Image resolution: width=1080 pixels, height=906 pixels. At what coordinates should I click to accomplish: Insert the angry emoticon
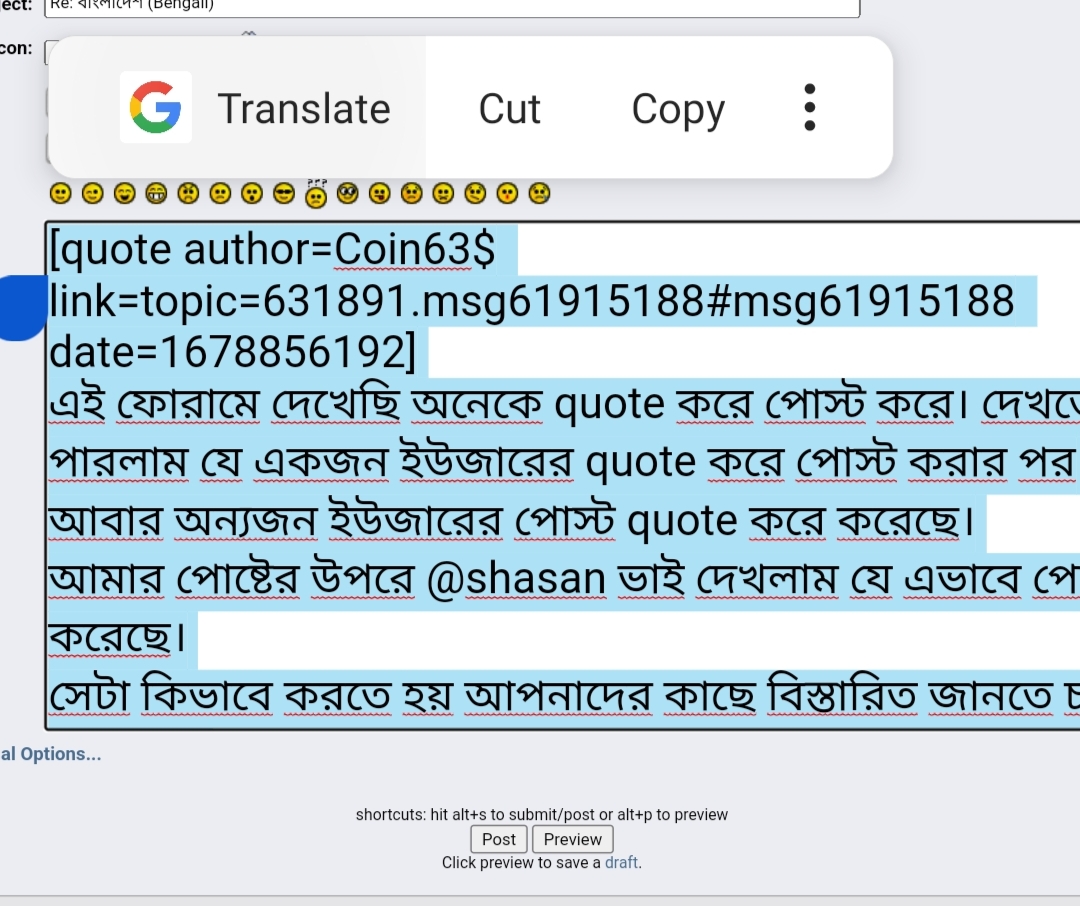(188, 194)
